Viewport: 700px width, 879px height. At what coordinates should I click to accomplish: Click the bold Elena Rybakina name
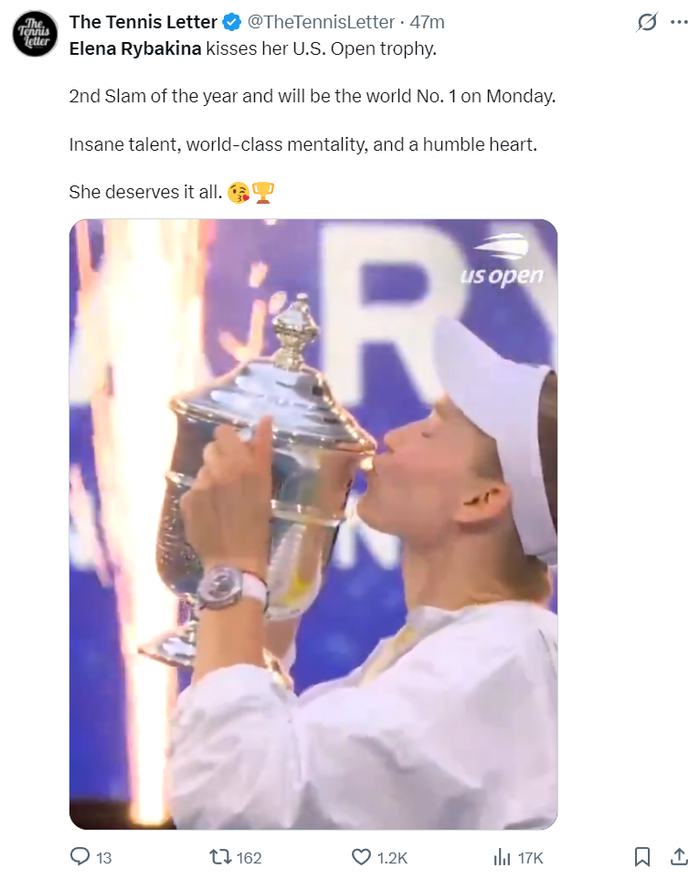click(135, 49)
